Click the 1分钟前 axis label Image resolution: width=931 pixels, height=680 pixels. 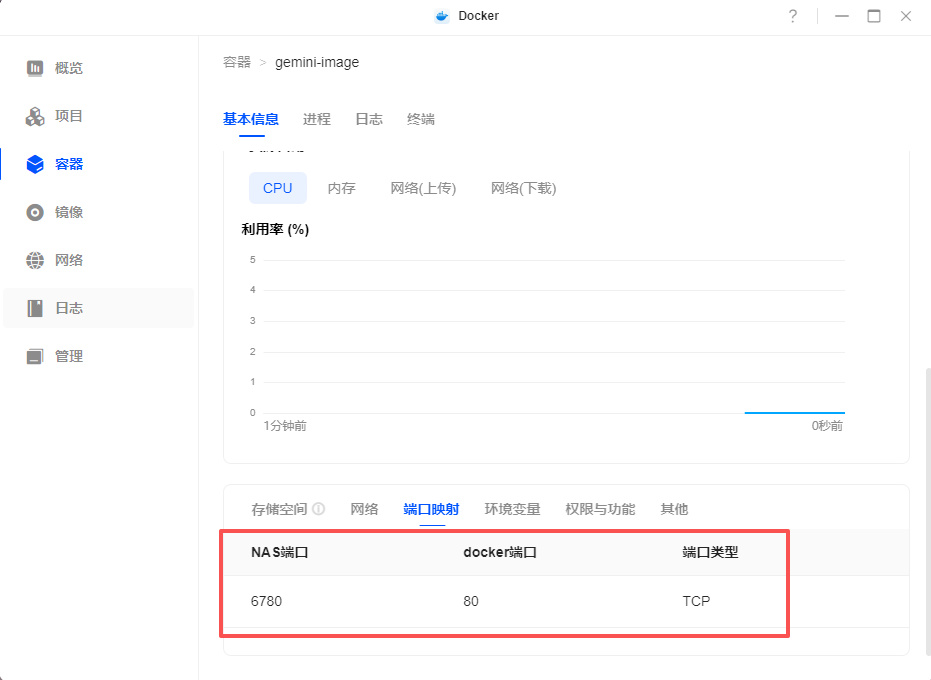click(x=285, y=426)
